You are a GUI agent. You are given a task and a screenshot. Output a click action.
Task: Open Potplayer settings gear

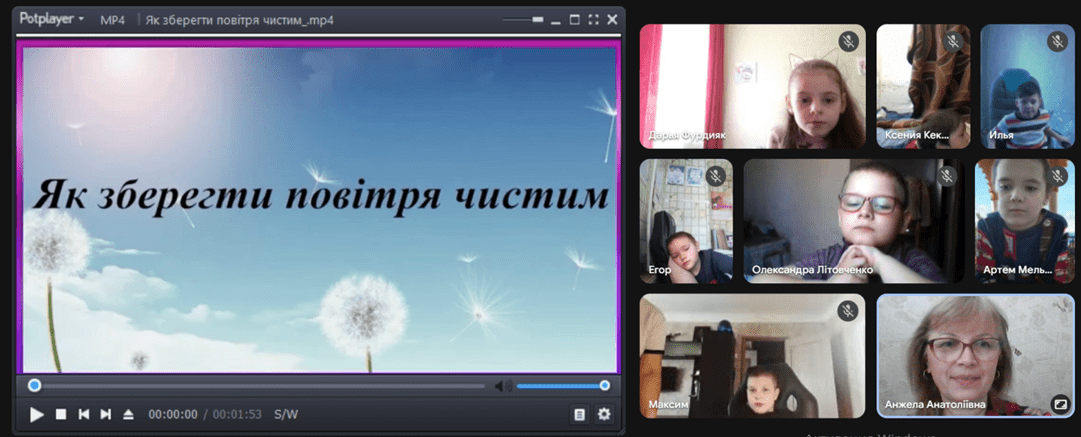[604, 414]
